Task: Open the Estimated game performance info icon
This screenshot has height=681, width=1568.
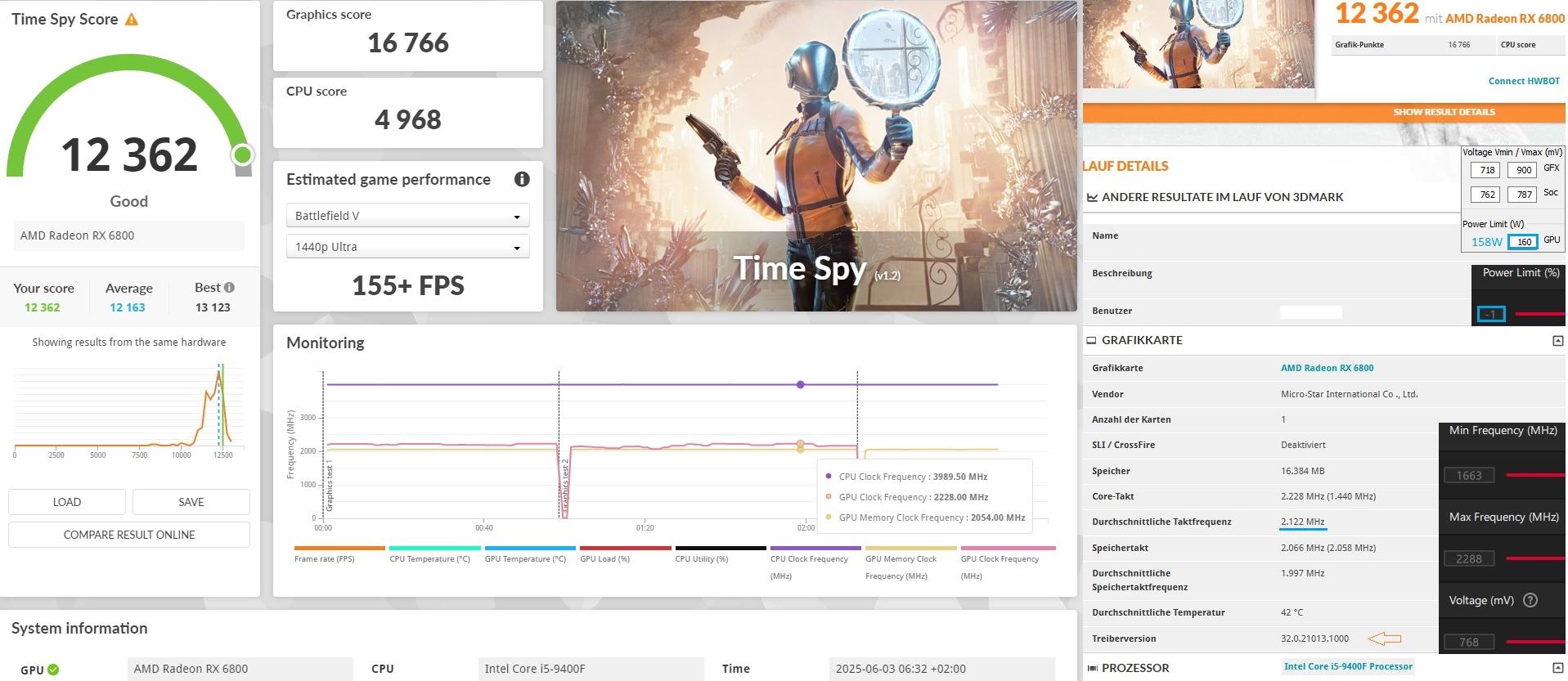Action: coord(522,179)
